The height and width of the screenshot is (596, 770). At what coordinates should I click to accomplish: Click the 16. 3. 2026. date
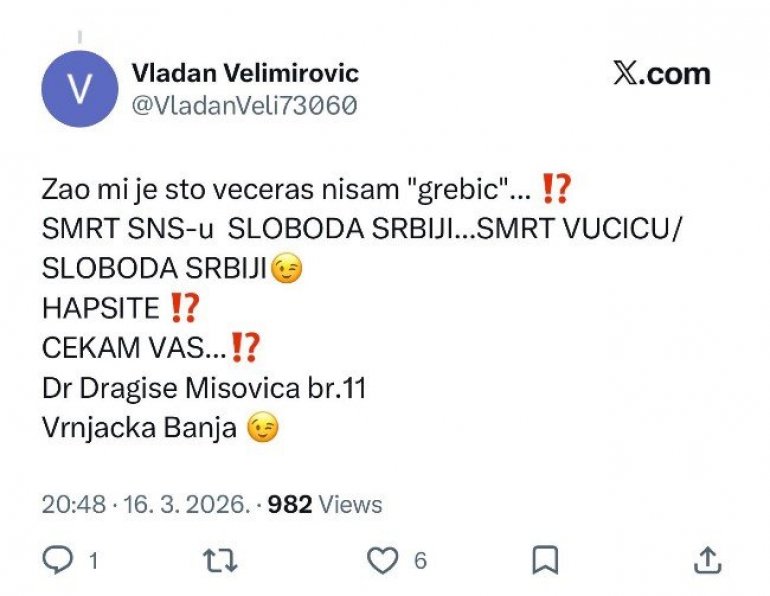coord(186,504)
